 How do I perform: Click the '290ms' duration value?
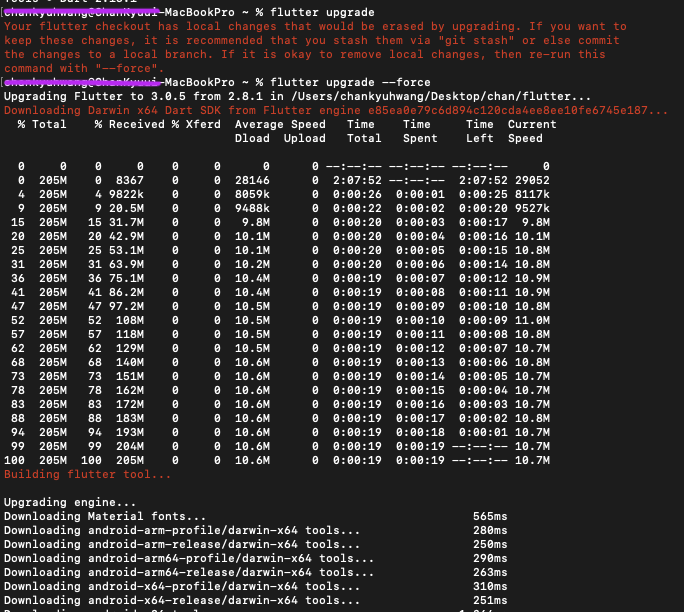coord(490,558)
